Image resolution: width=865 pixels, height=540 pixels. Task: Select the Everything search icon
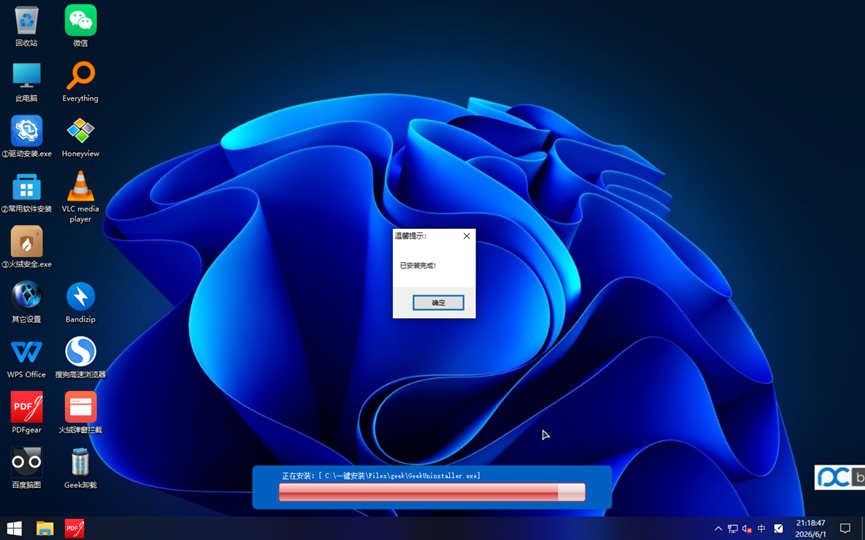(x=81, y=82)
